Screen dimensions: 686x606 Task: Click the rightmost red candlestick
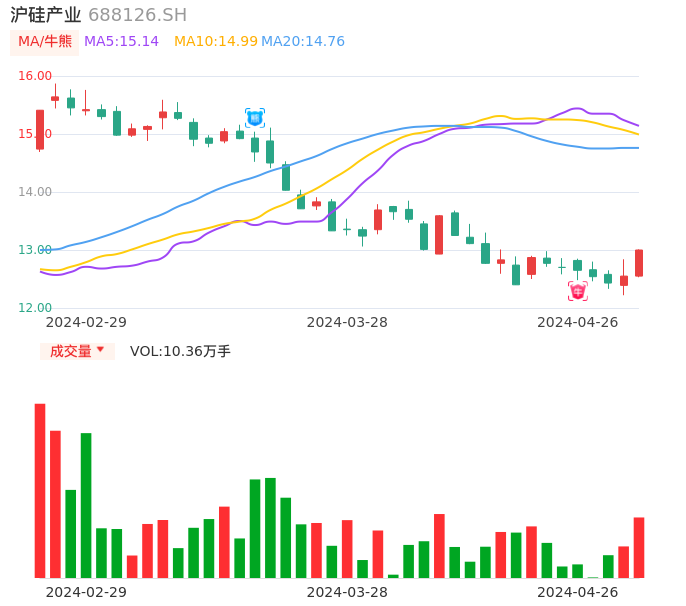pyautogui.click(x=639, y=263)
